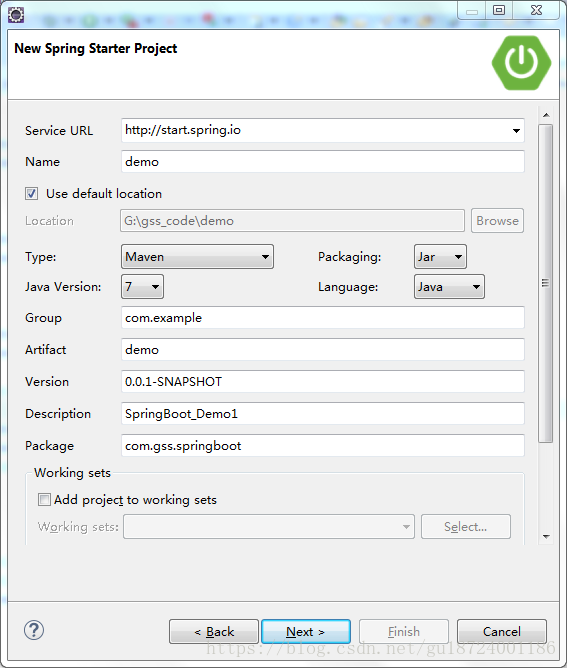Screen dimensions: 567x668
Task: Open the Packaging dropdown showing Jar
Action: tap(440, 256)
